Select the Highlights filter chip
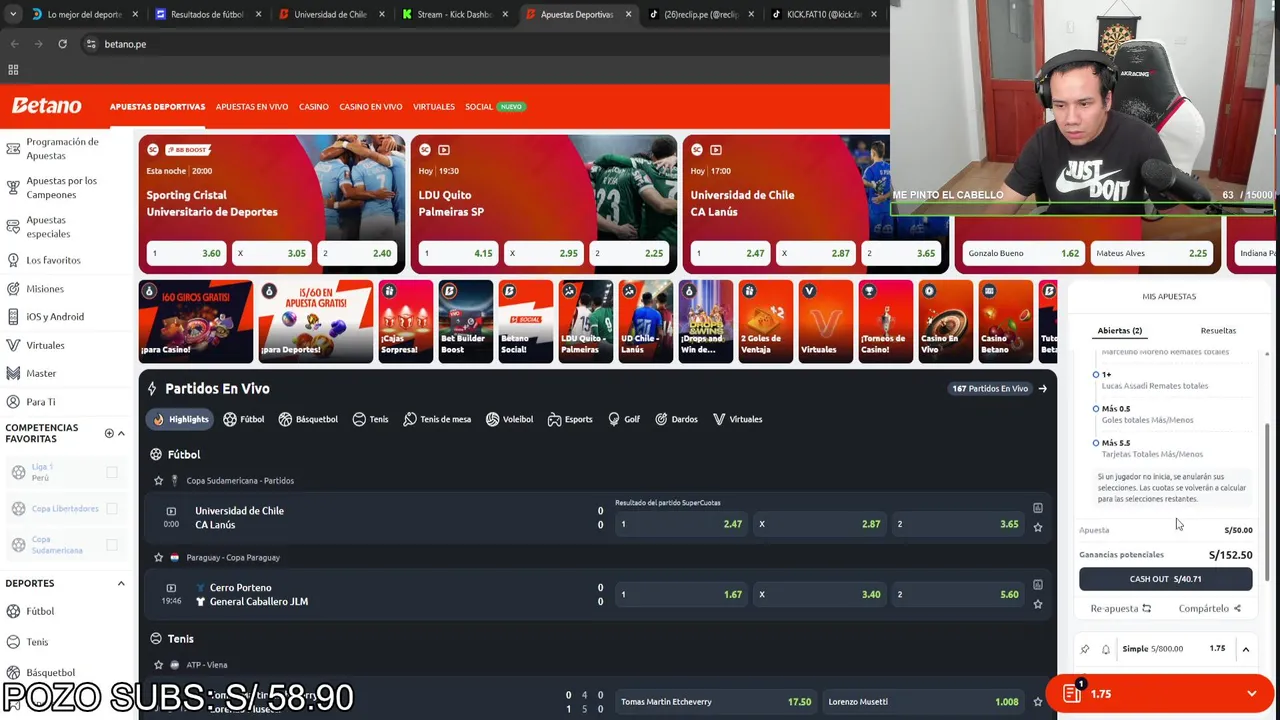The width and height of the screenshot is (1280, 720). [179, 419]
